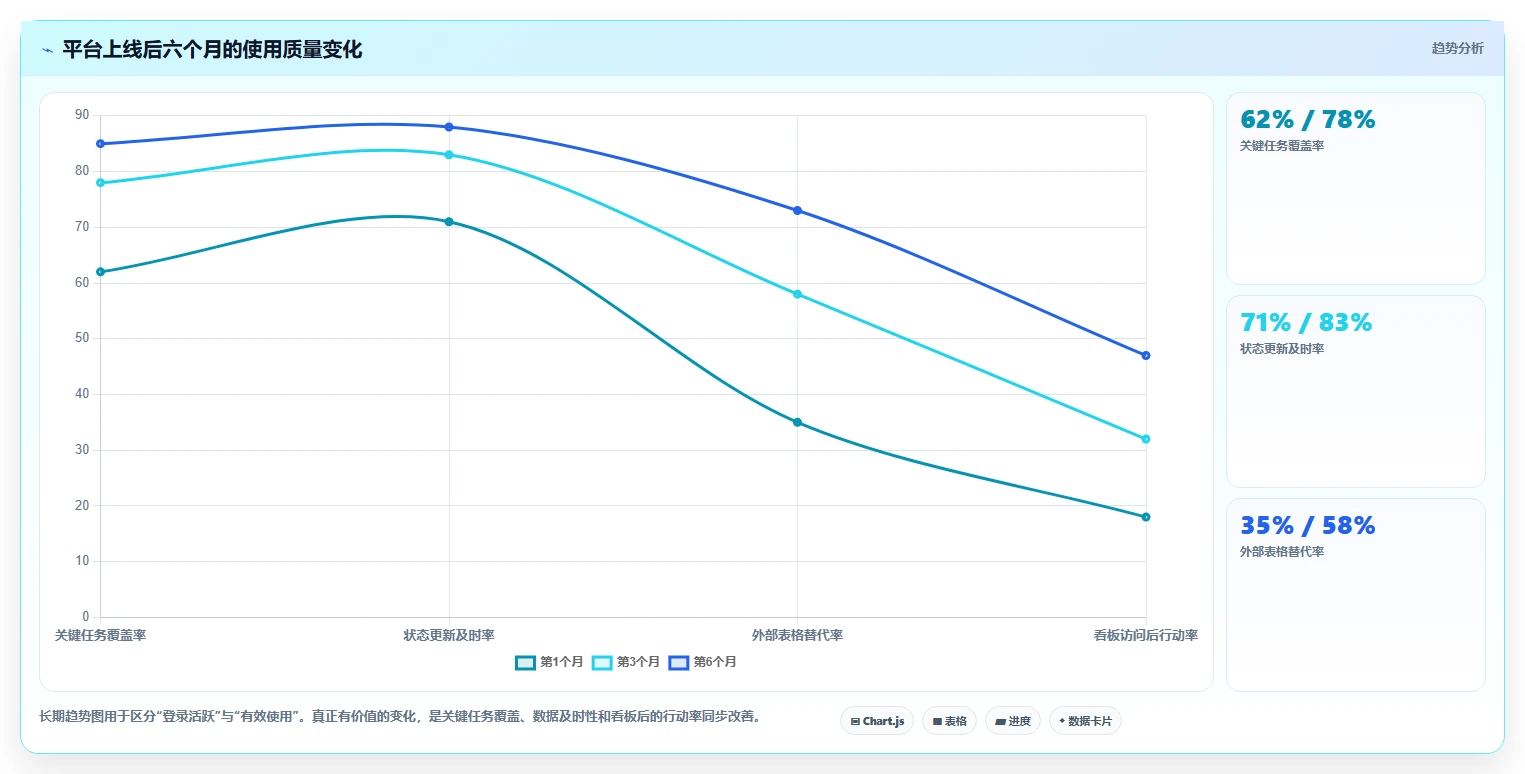The width and height of the screenshot is (1525, 774).
Task: Click the y-axis value 90
Action: coord(82,115)
